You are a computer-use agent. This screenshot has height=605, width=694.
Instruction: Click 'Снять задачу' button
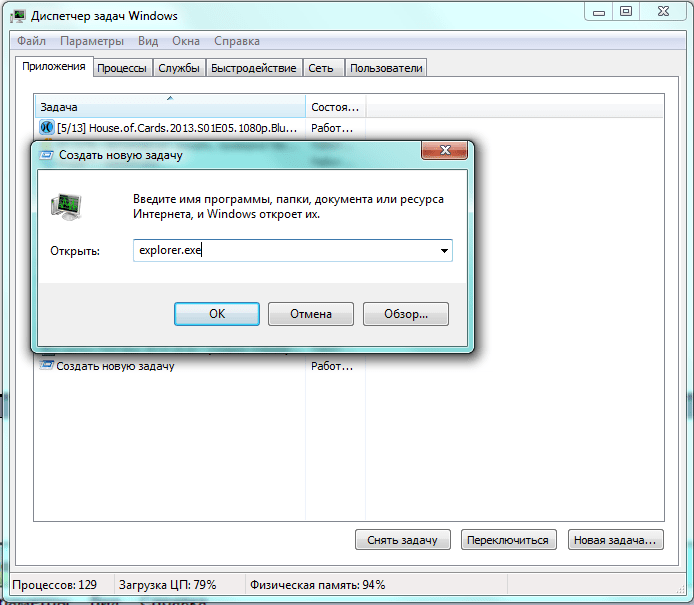(402, 540)
